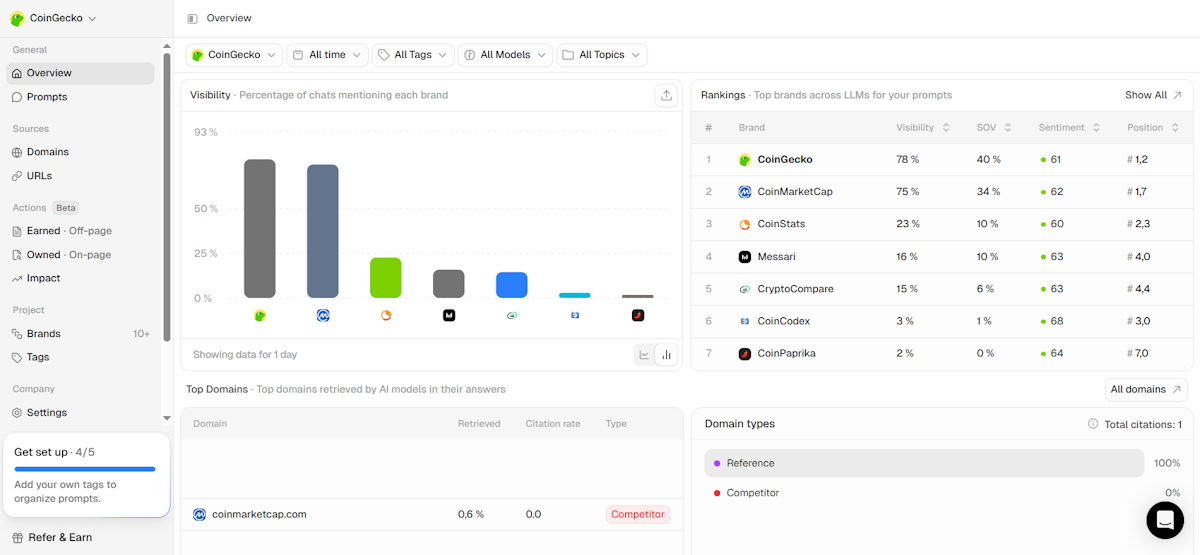This screenshot has width=1200, height=555.
Task: Select the CoinMarketCap row in Rankings
Action: point(942,192)
